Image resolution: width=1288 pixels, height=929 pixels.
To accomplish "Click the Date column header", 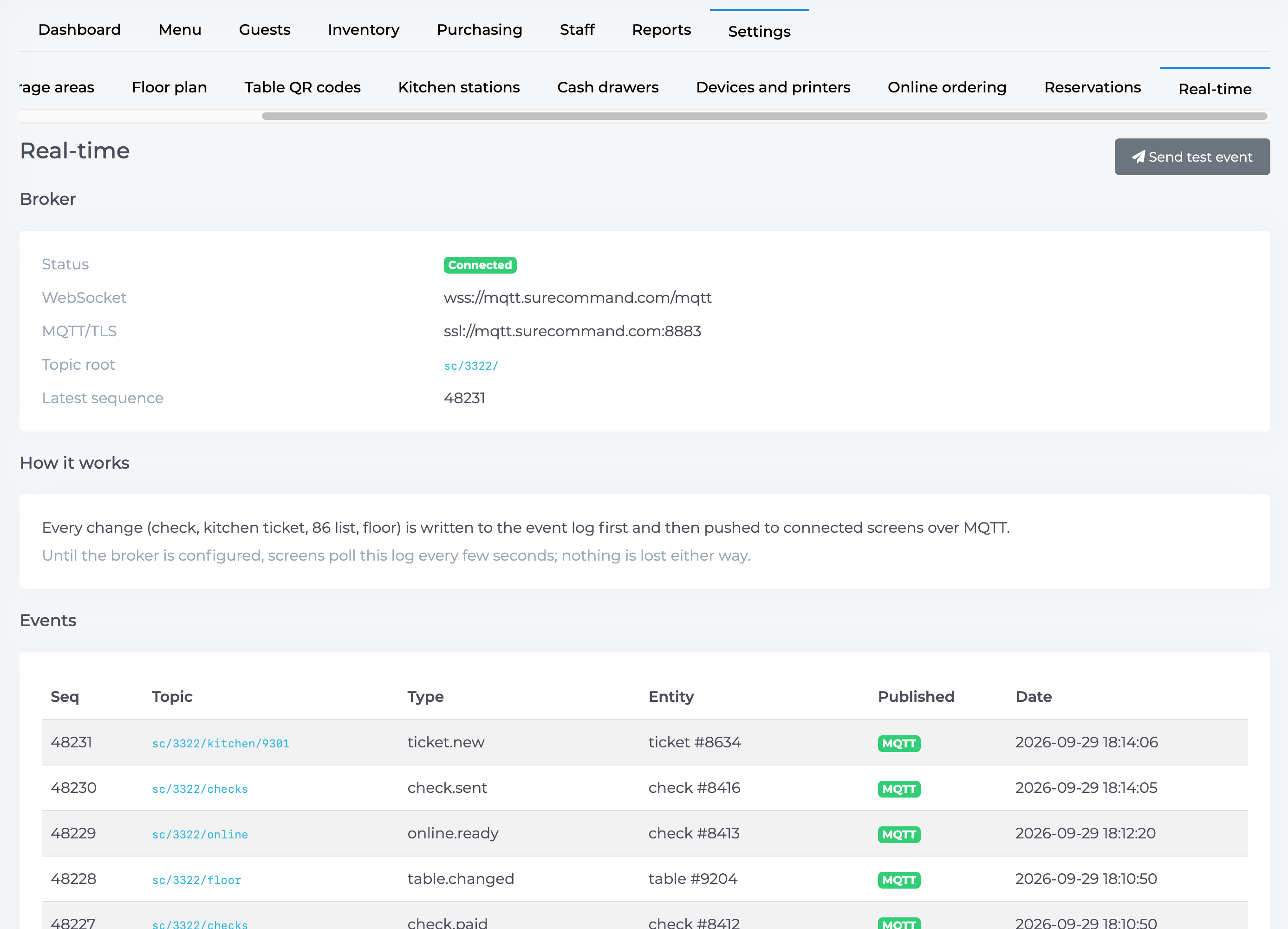I will [1034, 697].
